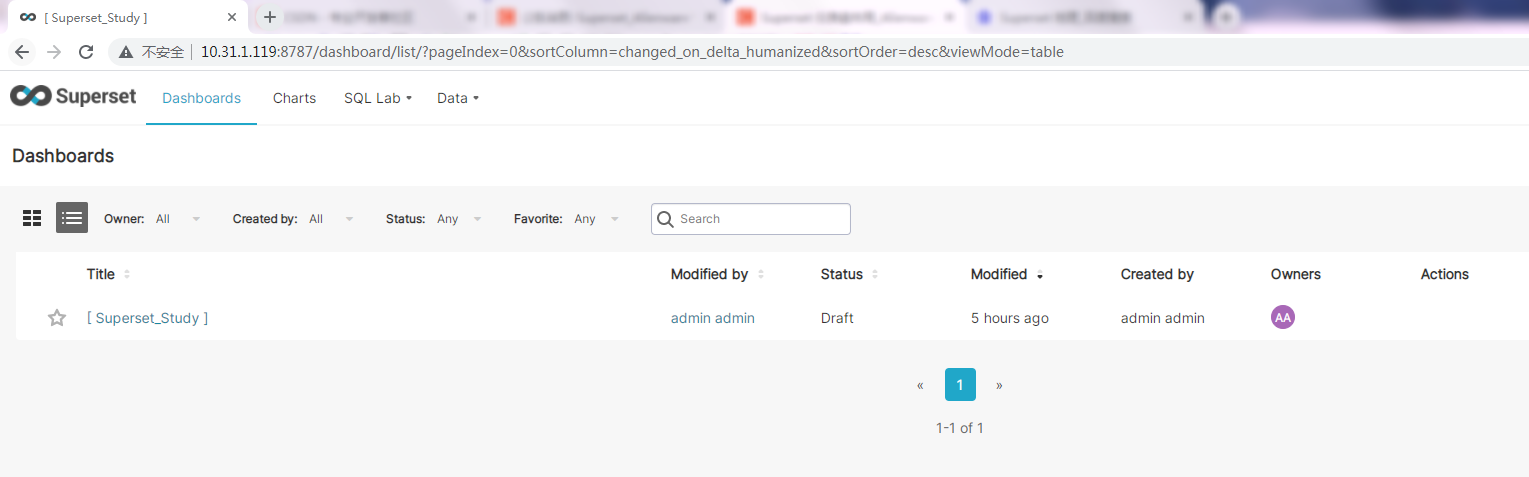This screenshot has width=1529, height=477.
Task: Open the Created by filter dropdown
Action: (331, 219)
